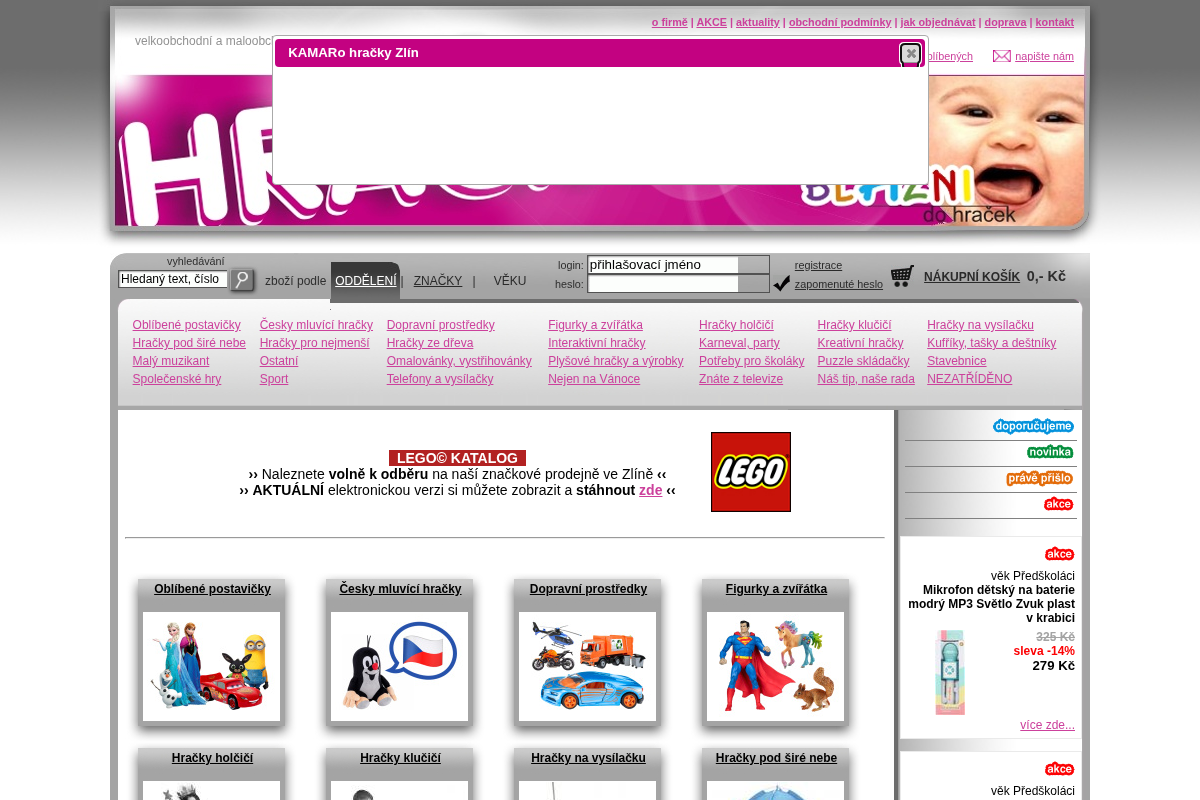
Task: Click the zde download link for LEGO catalog
Action: coord(651,490)
